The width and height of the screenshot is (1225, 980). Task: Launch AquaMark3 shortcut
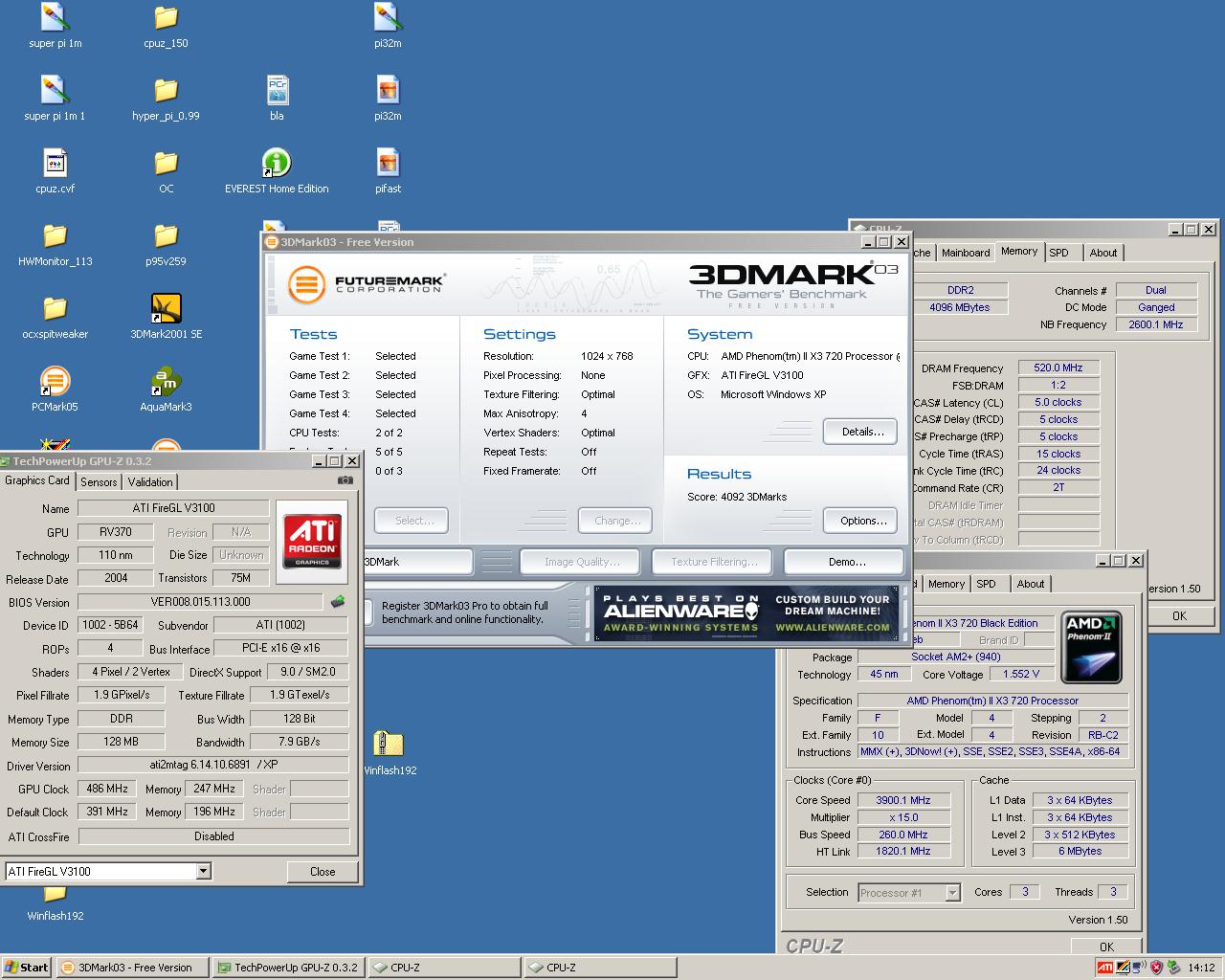pyautogui.click(x=166, y=383)
